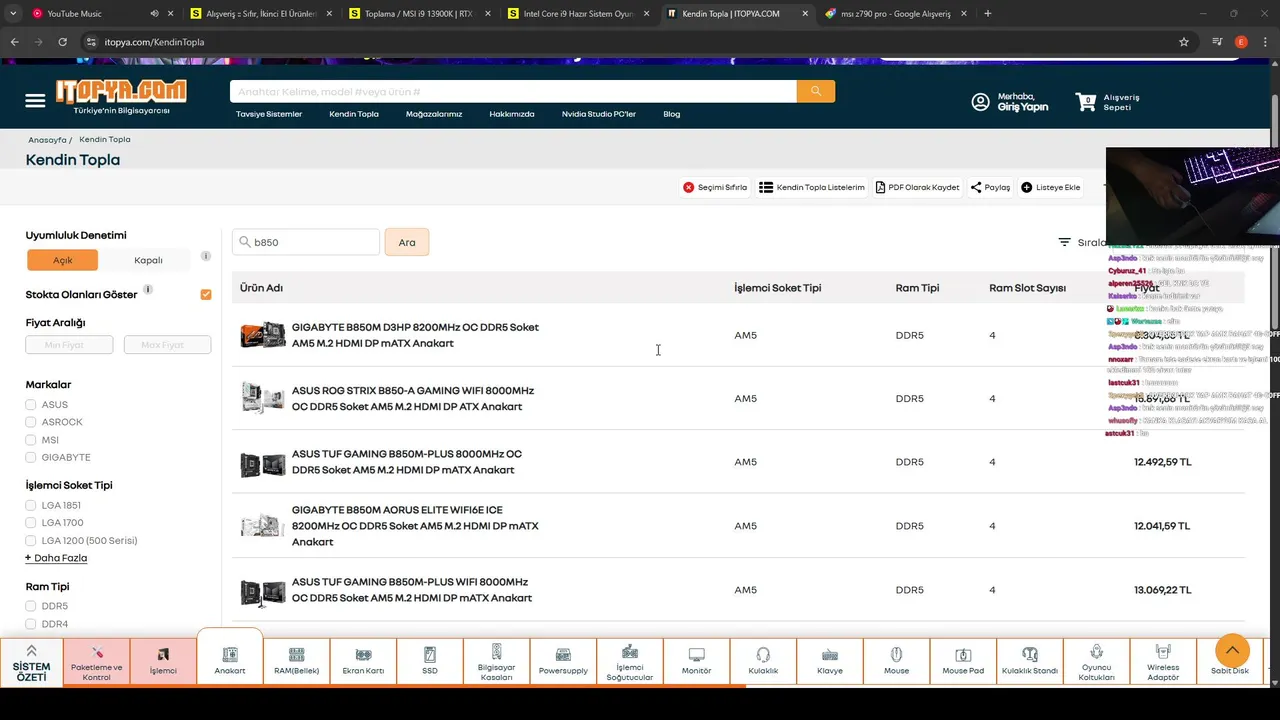Click the Max Fiyat input field

(x=167, y=345)
